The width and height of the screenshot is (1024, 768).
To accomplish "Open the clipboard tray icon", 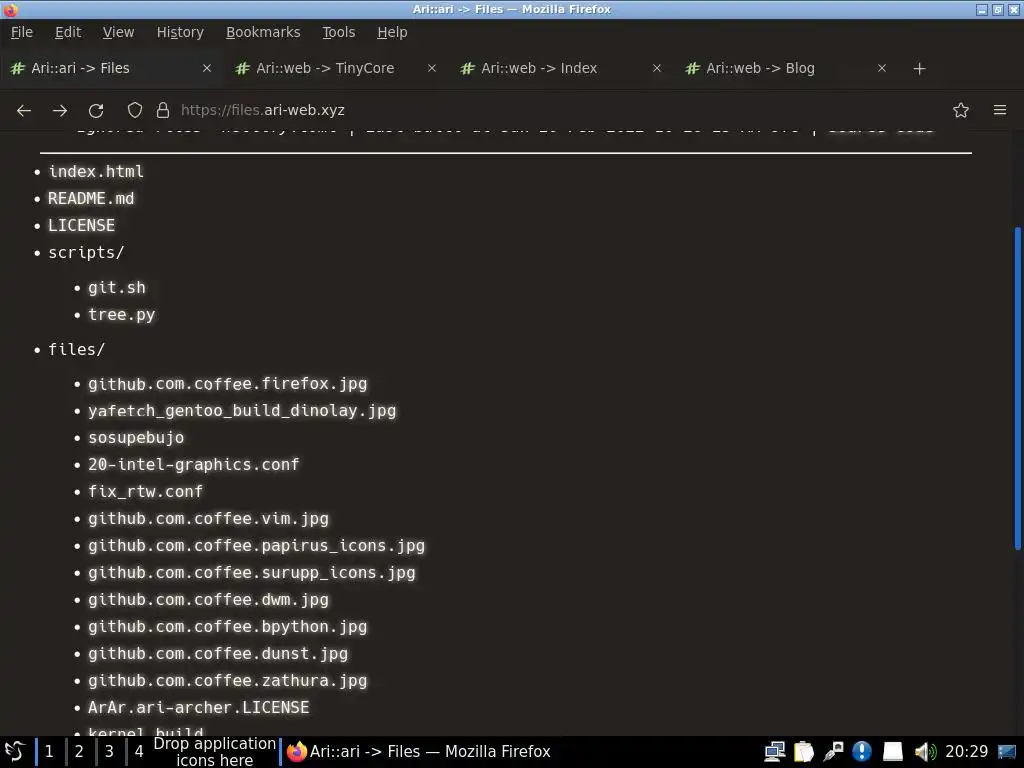I will tap(804, 752).
